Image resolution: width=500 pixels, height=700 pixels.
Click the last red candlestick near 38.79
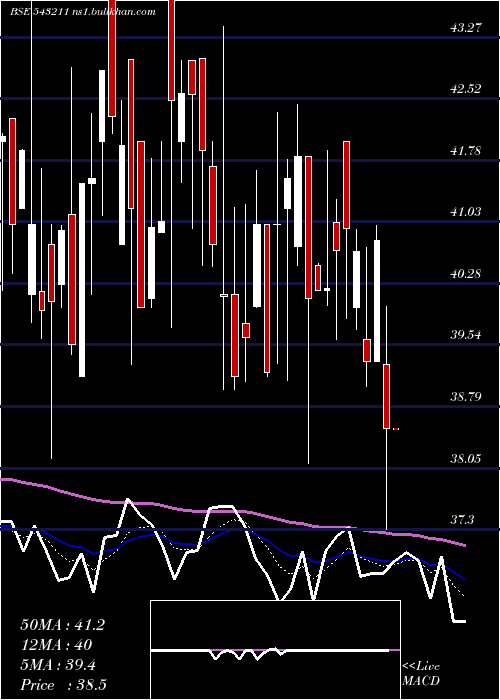[x=387, y=396]
